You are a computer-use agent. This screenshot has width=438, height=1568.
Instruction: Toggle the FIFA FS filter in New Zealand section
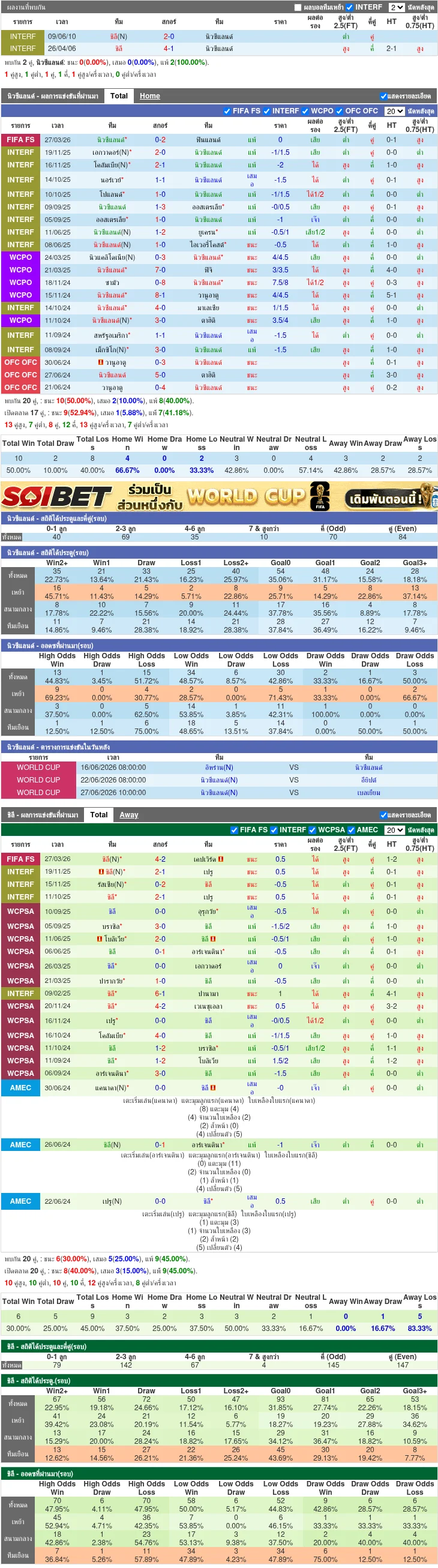point(227,111)
